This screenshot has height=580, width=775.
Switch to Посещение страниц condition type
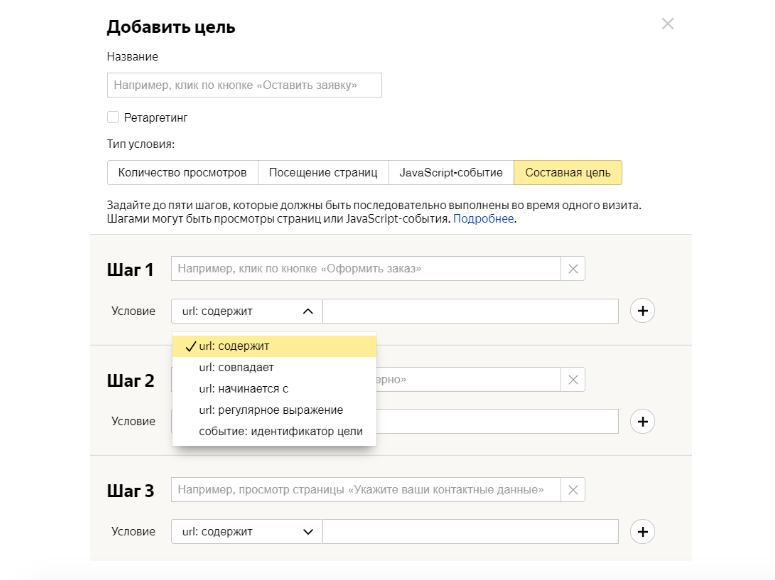pyautogui.click(x=323, y=173)
